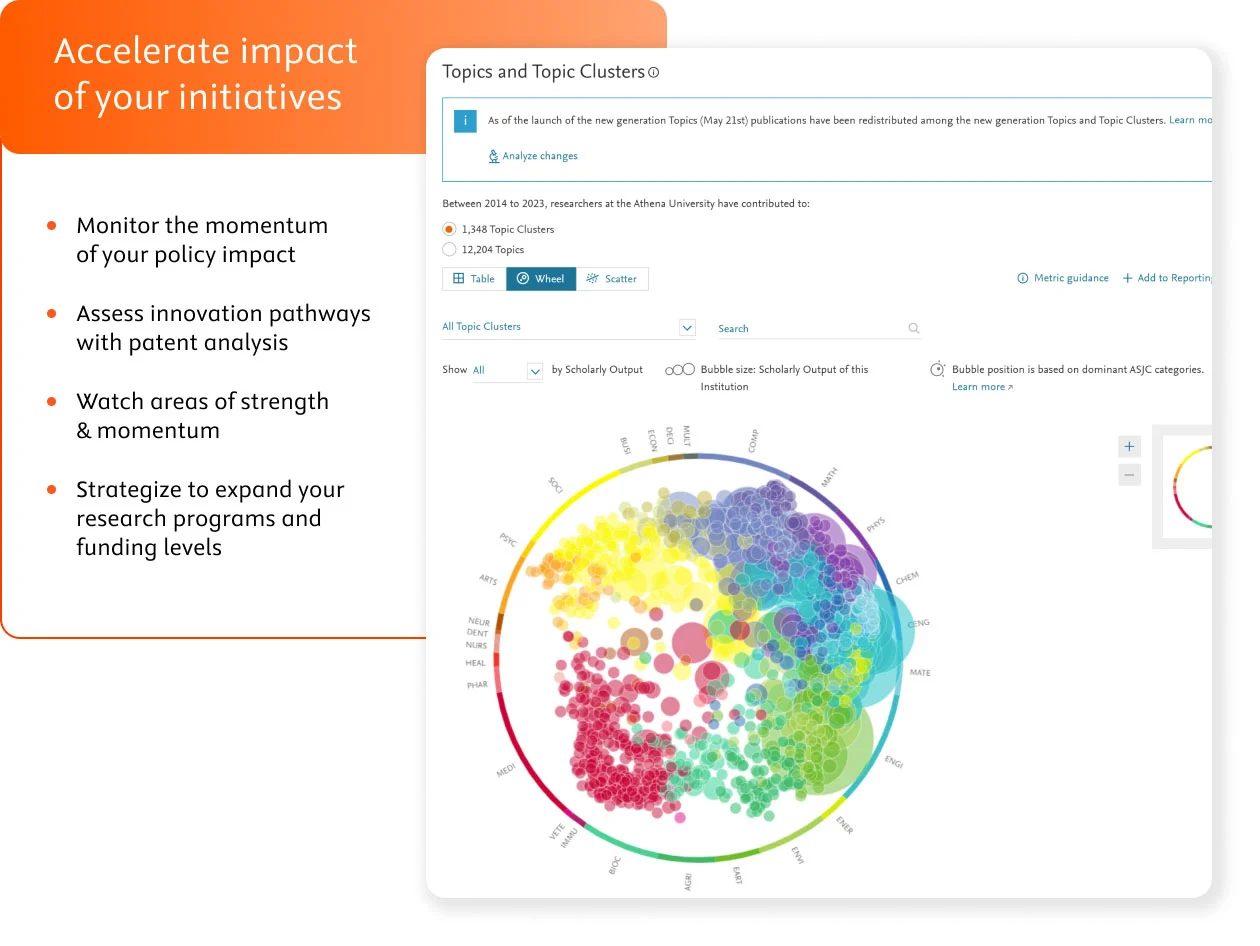
Task: Click the info icon beside Topics and Topic Clusters
Action: pyautogui.click(x=654, y=72)
